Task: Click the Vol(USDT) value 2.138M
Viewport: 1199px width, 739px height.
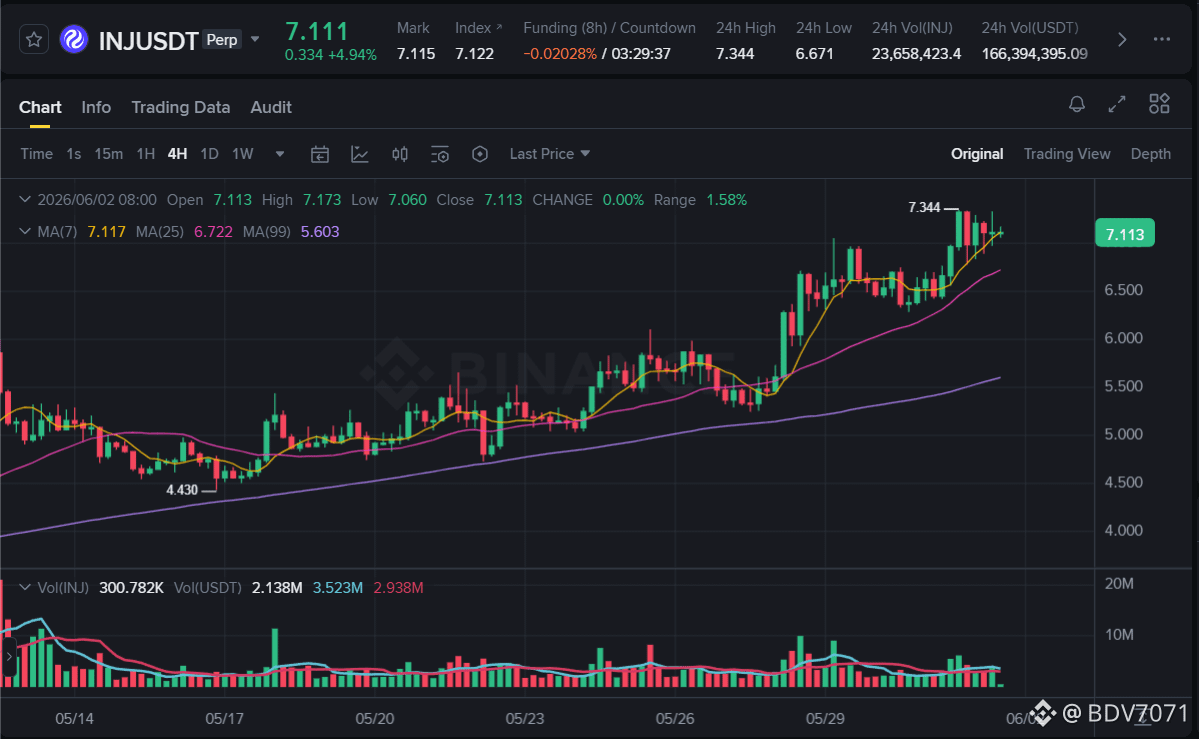Action: point(277,588)
